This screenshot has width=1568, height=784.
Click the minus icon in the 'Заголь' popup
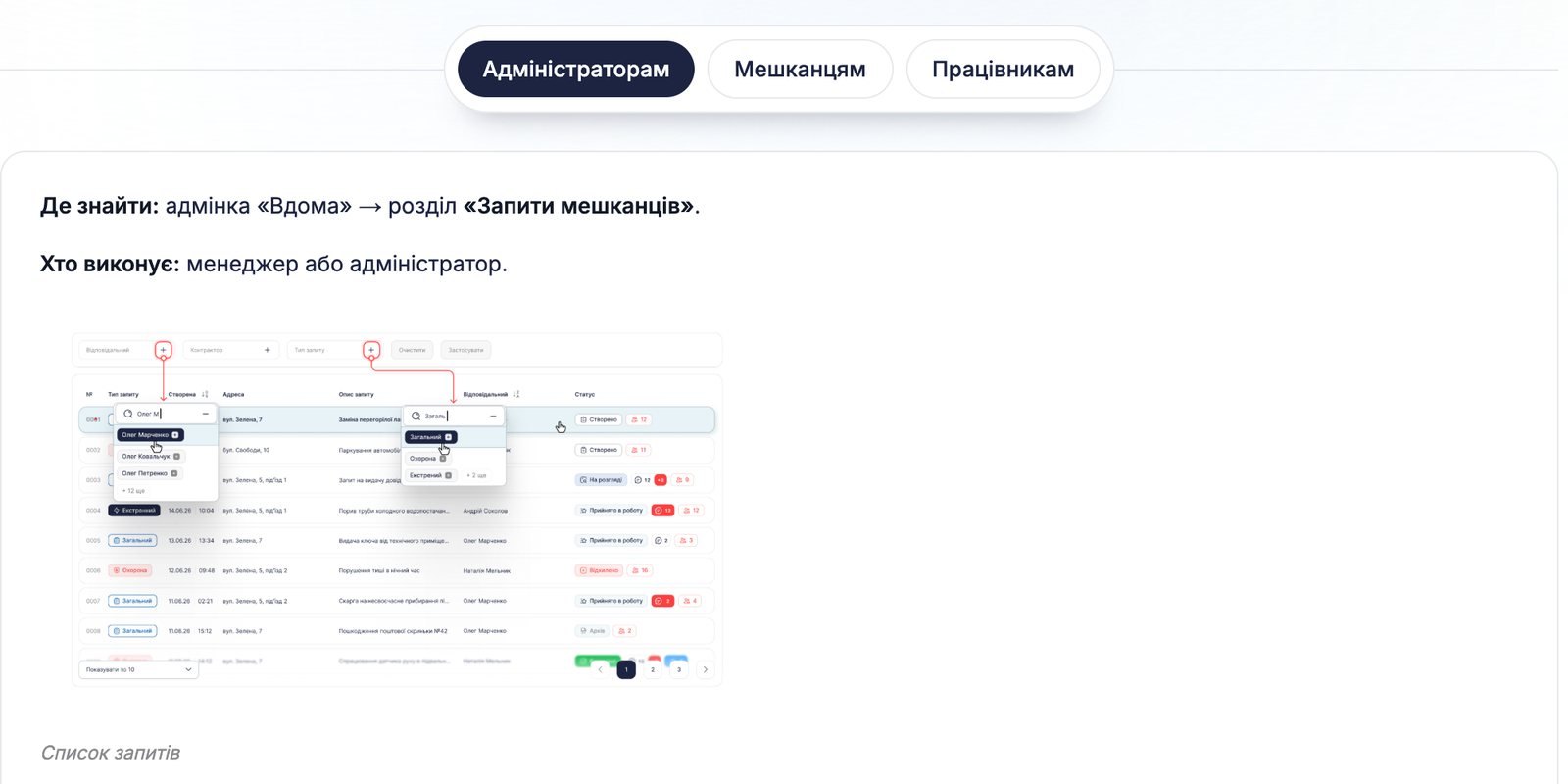pos(493,416)
